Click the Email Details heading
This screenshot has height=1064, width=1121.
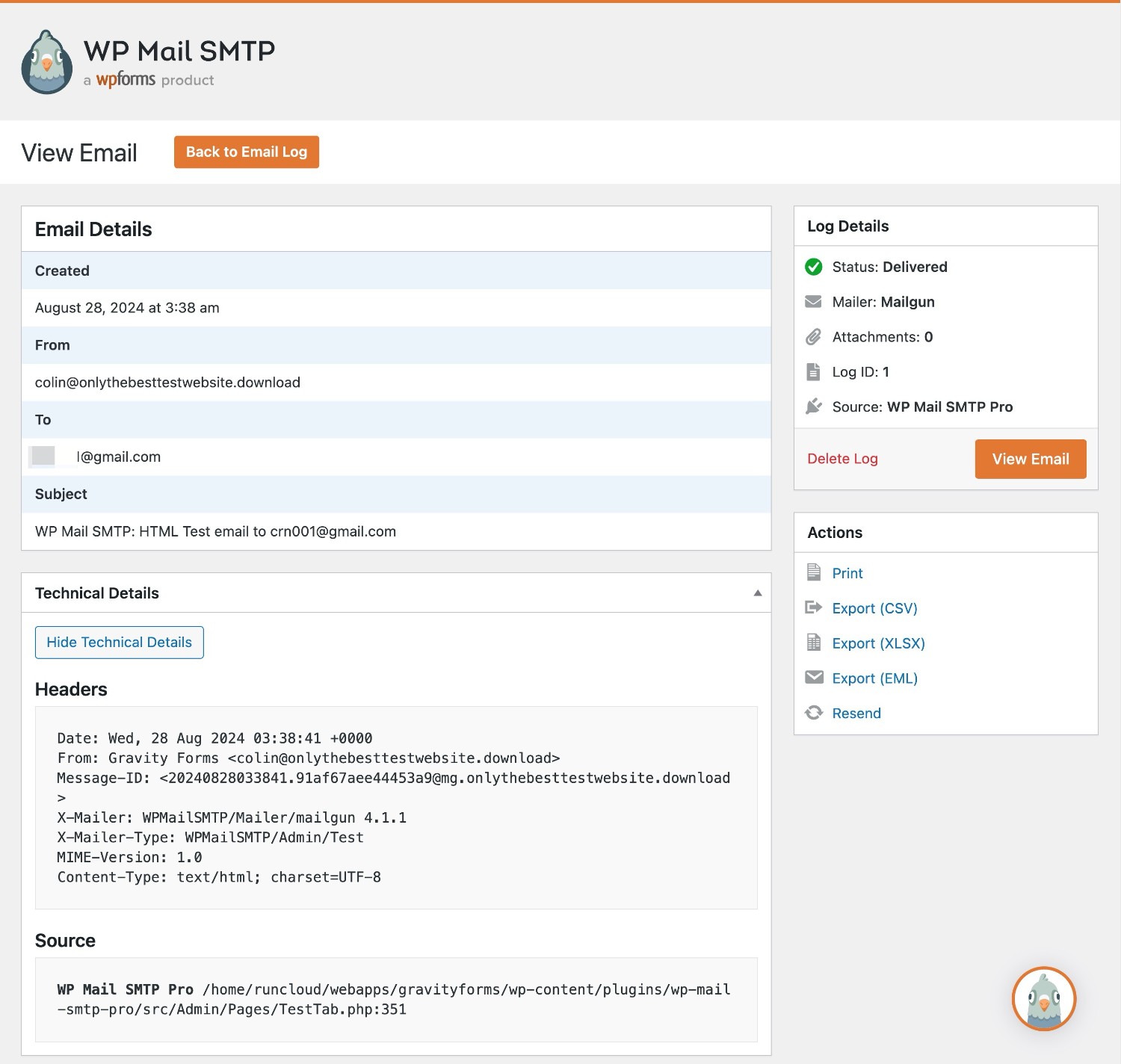tap(93, 229)
